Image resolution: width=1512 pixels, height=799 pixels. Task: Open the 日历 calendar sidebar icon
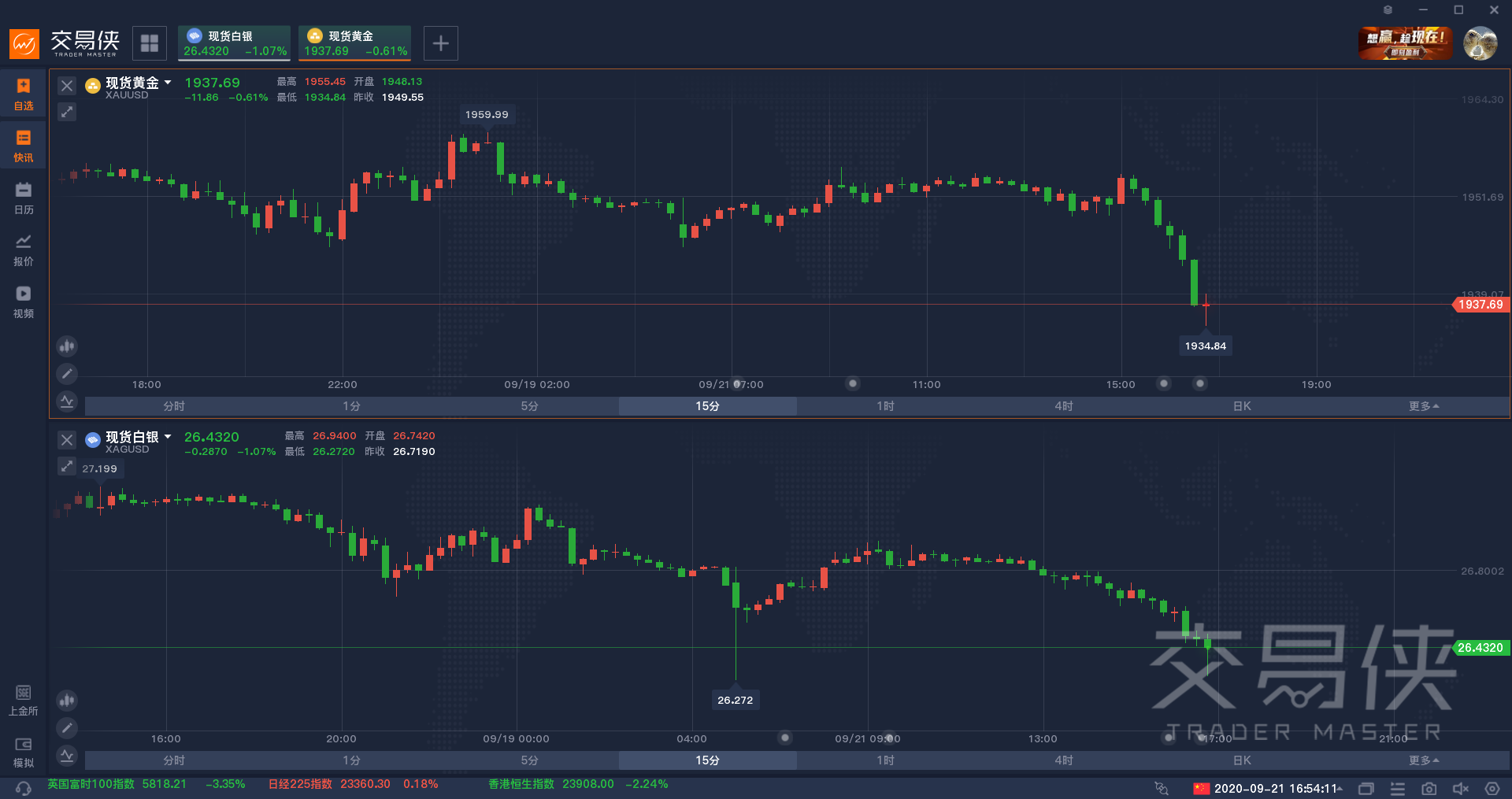click(x=24, y=197)
